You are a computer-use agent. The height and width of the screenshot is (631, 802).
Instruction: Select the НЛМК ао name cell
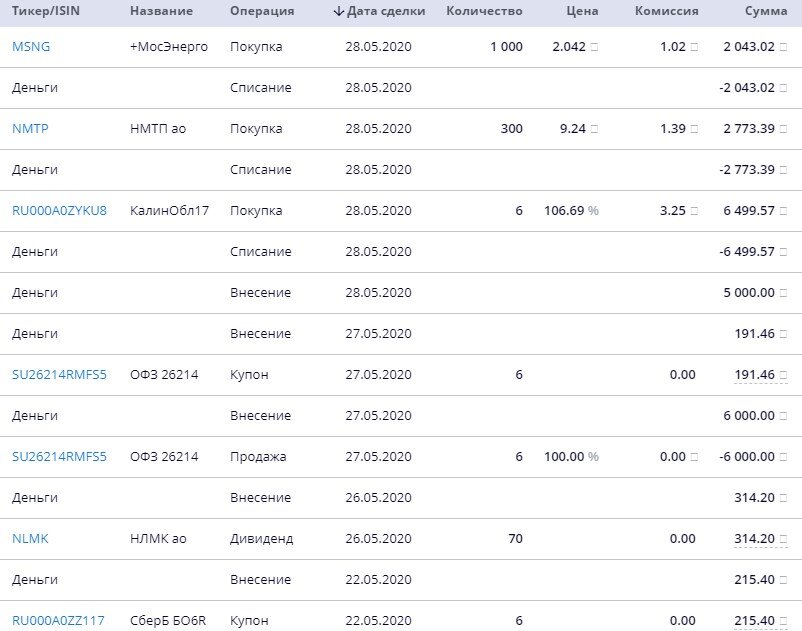click(158, 538)
